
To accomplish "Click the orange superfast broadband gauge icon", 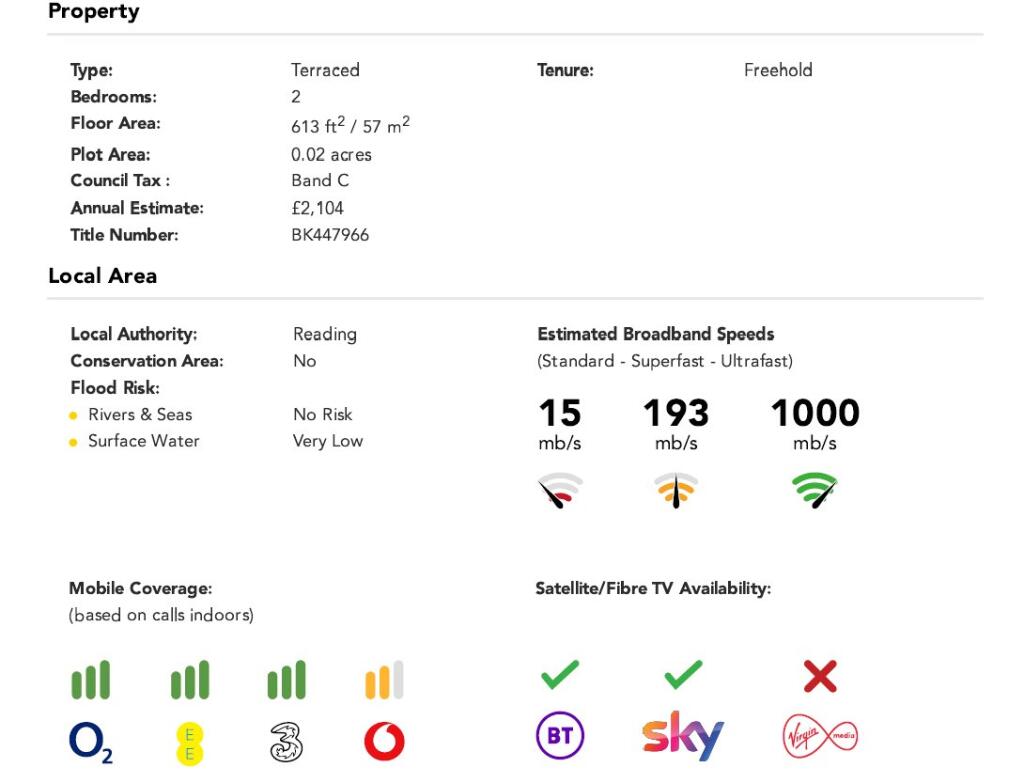I will tap(676, 490).
